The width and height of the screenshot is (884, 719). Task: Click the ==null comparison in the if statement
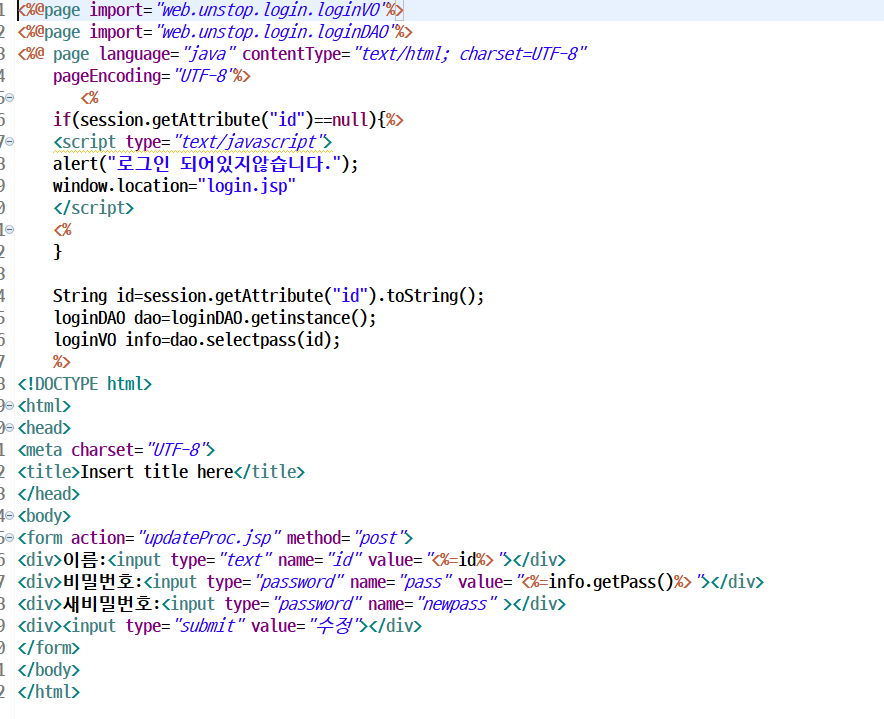[341, 120]
